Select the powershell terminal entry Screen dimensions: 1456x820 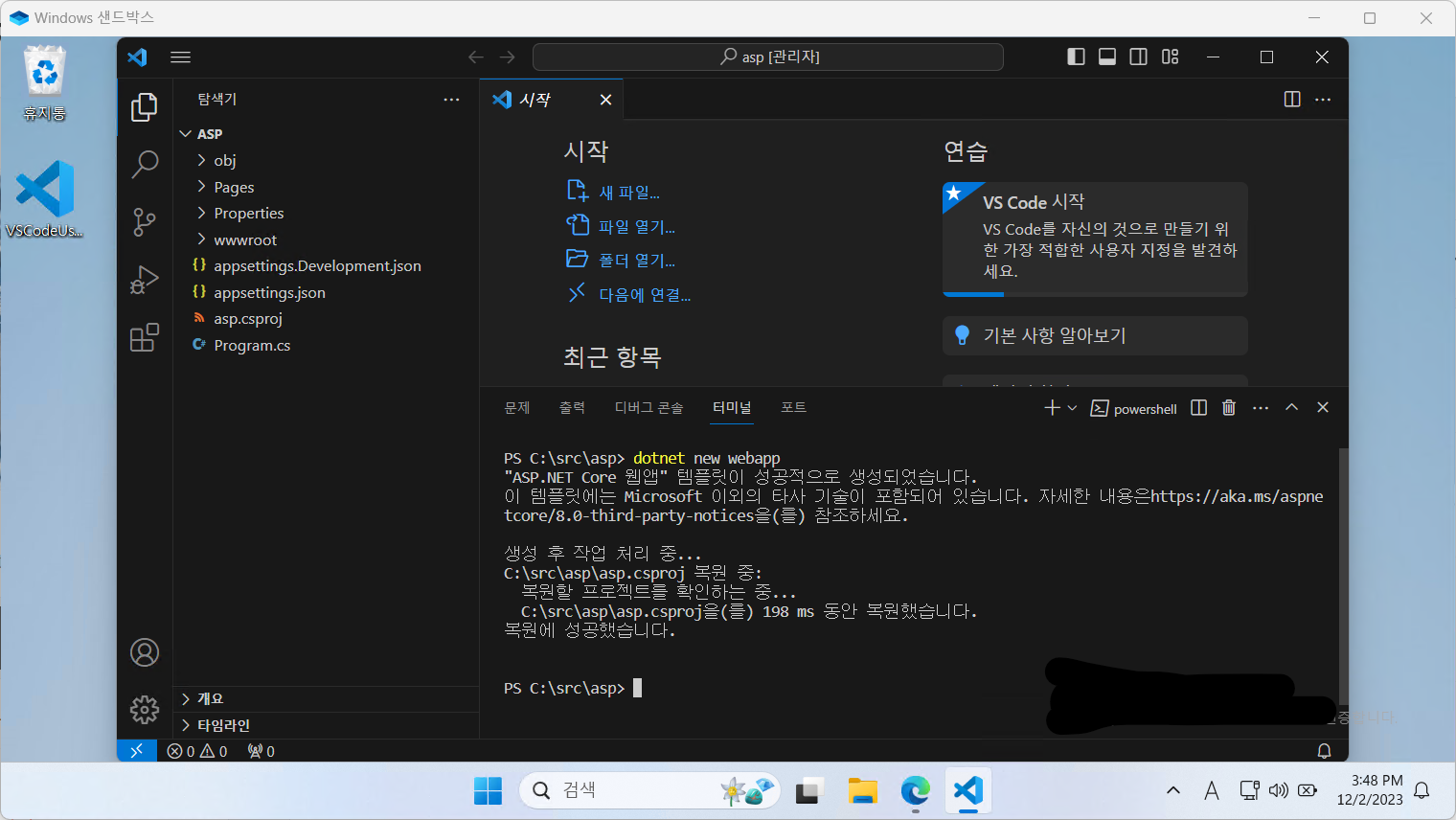1133,409
